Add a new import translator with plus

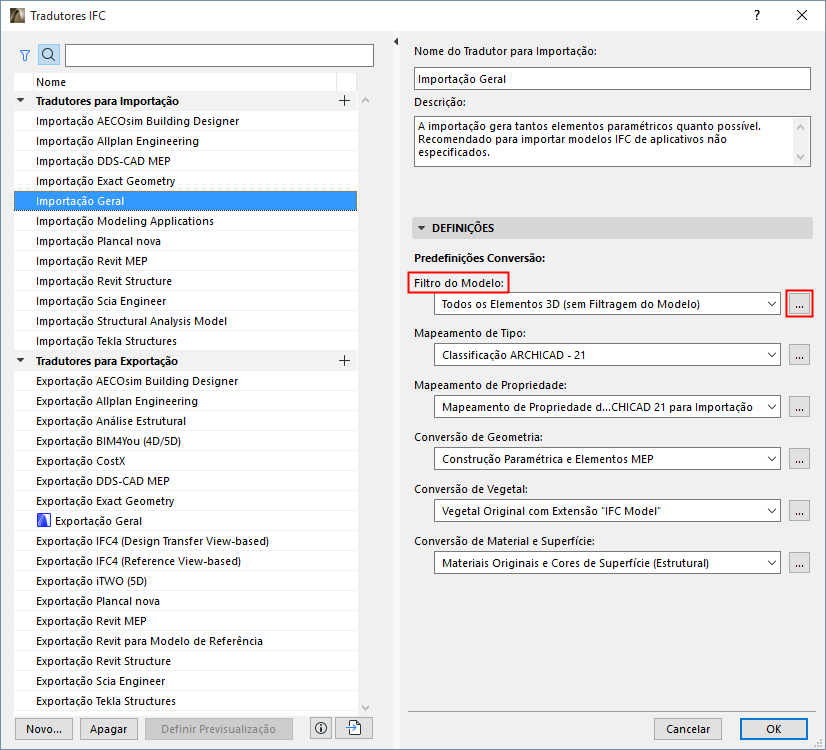pyautogui.click(x=345, y=101)
